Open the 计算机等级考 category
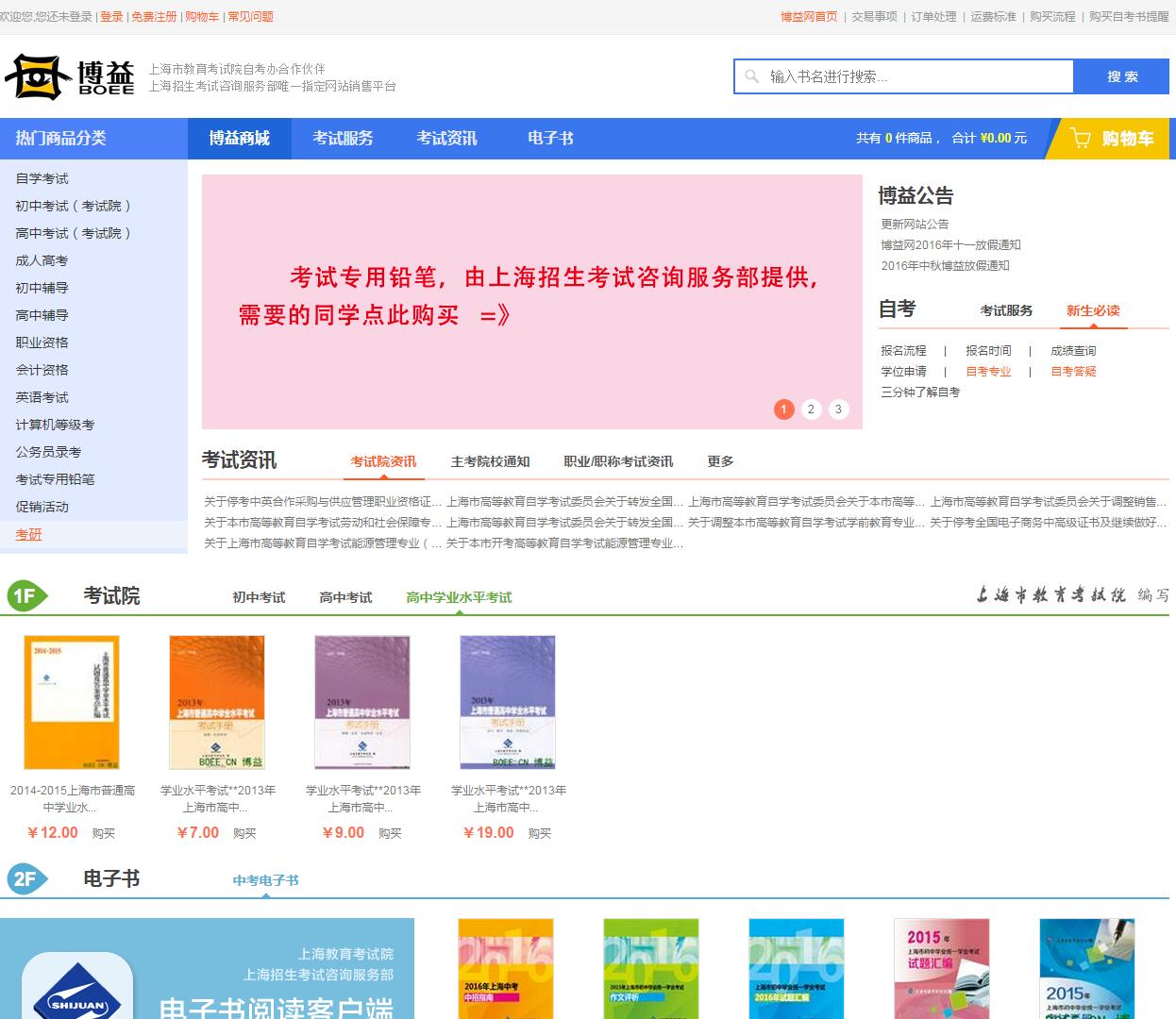The height and width of the screenshot is (1019, 1176). click(x=55, y=425)
